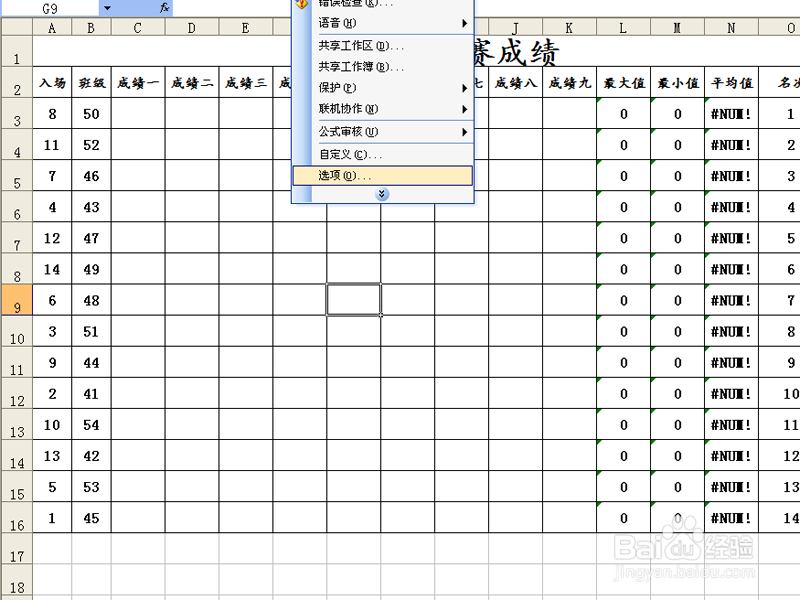The image size is (800, 600).
Task: Click 最大值 cell 0 in row 5
Action: [624, 176]
